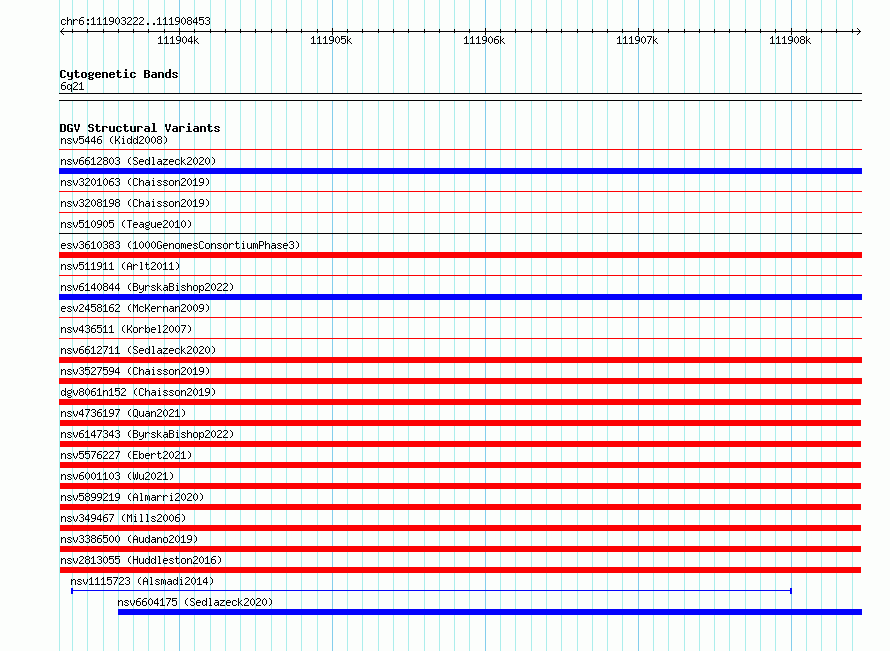Click the 111908k ruler tick label
This screenshot has width=890, height=651.
790,40
